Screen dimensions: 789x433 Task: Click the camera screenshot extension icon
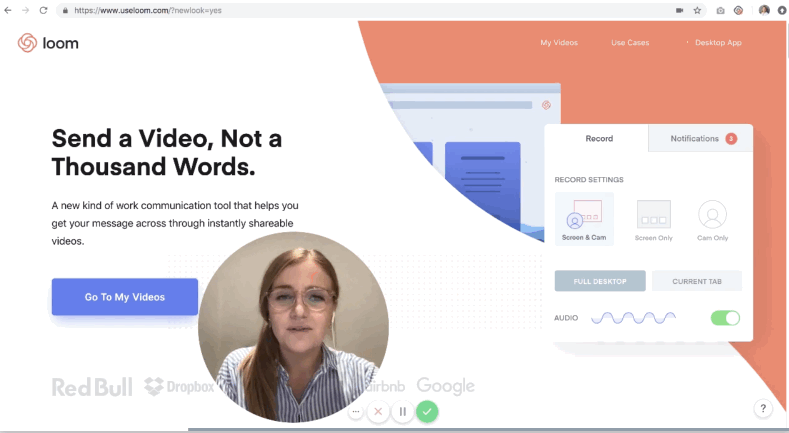720,10
